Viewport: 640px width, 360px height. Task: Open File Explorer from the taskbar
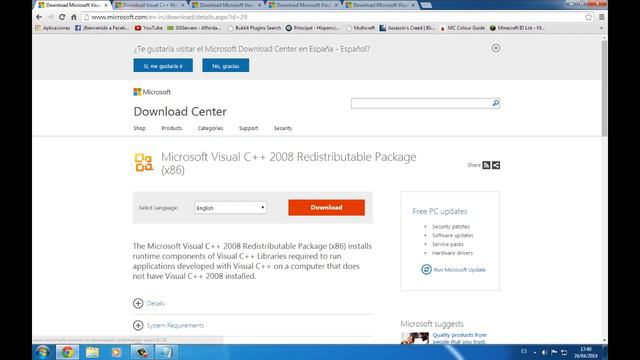pos(92,352)
